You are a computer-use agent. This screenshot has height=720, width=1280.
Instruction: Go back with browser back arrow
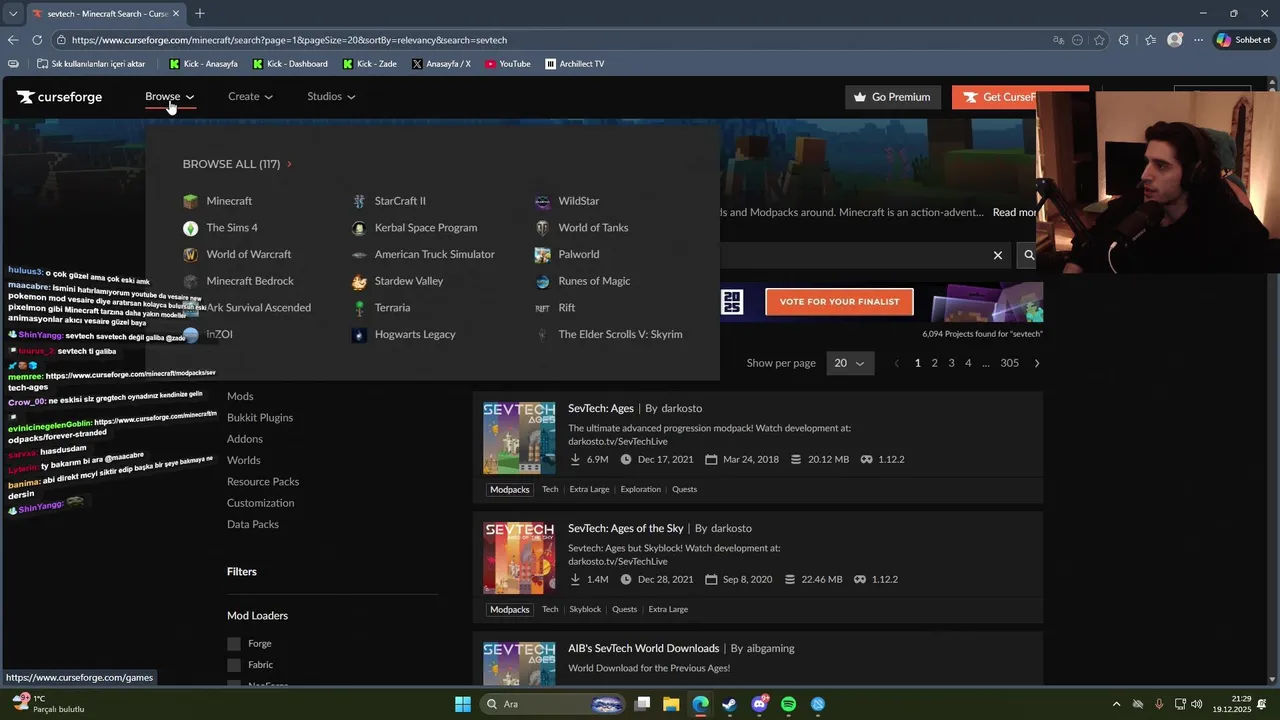coord(13,40)
